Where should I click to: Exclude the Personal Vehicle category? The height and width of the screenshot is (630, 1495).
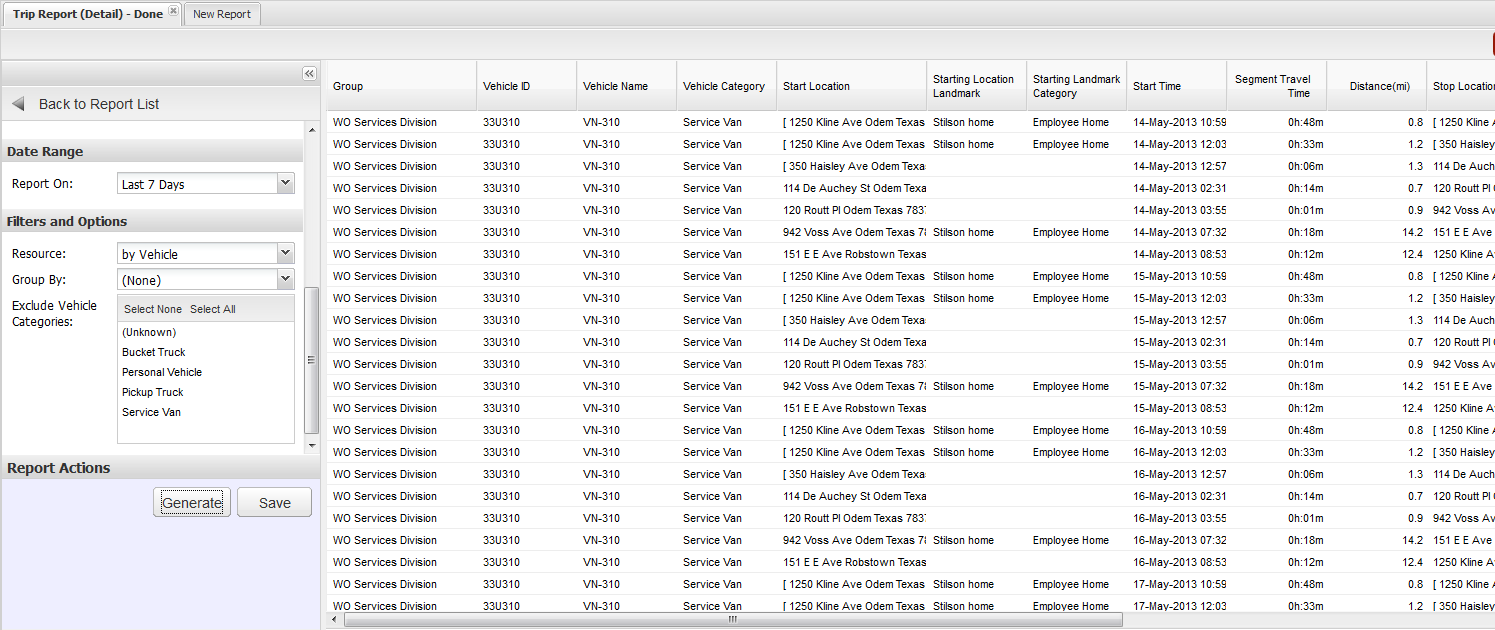[x=161, y=372]
